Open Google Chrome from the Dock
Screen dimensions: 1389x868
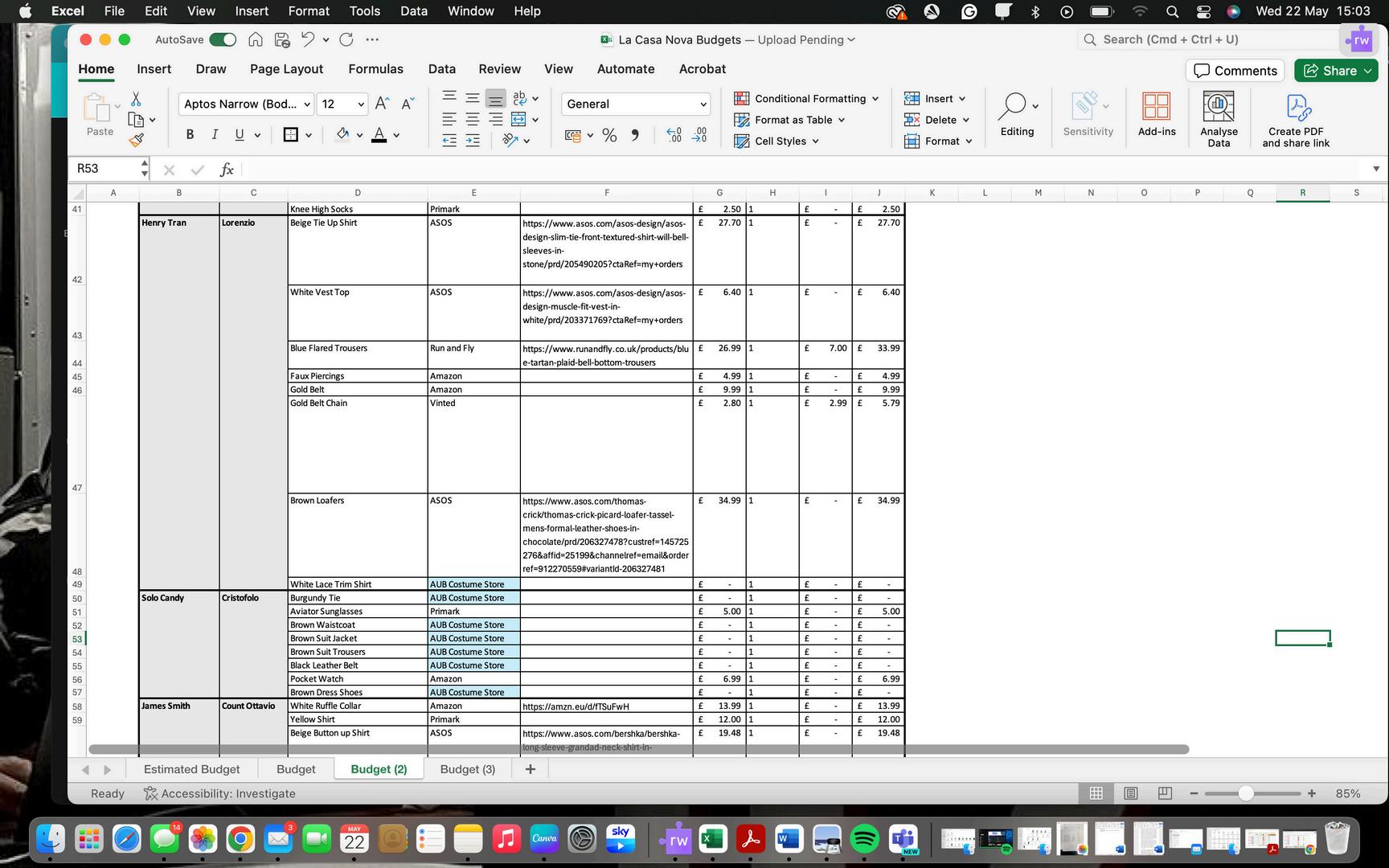pyautogui.click(x=240, y=839)
